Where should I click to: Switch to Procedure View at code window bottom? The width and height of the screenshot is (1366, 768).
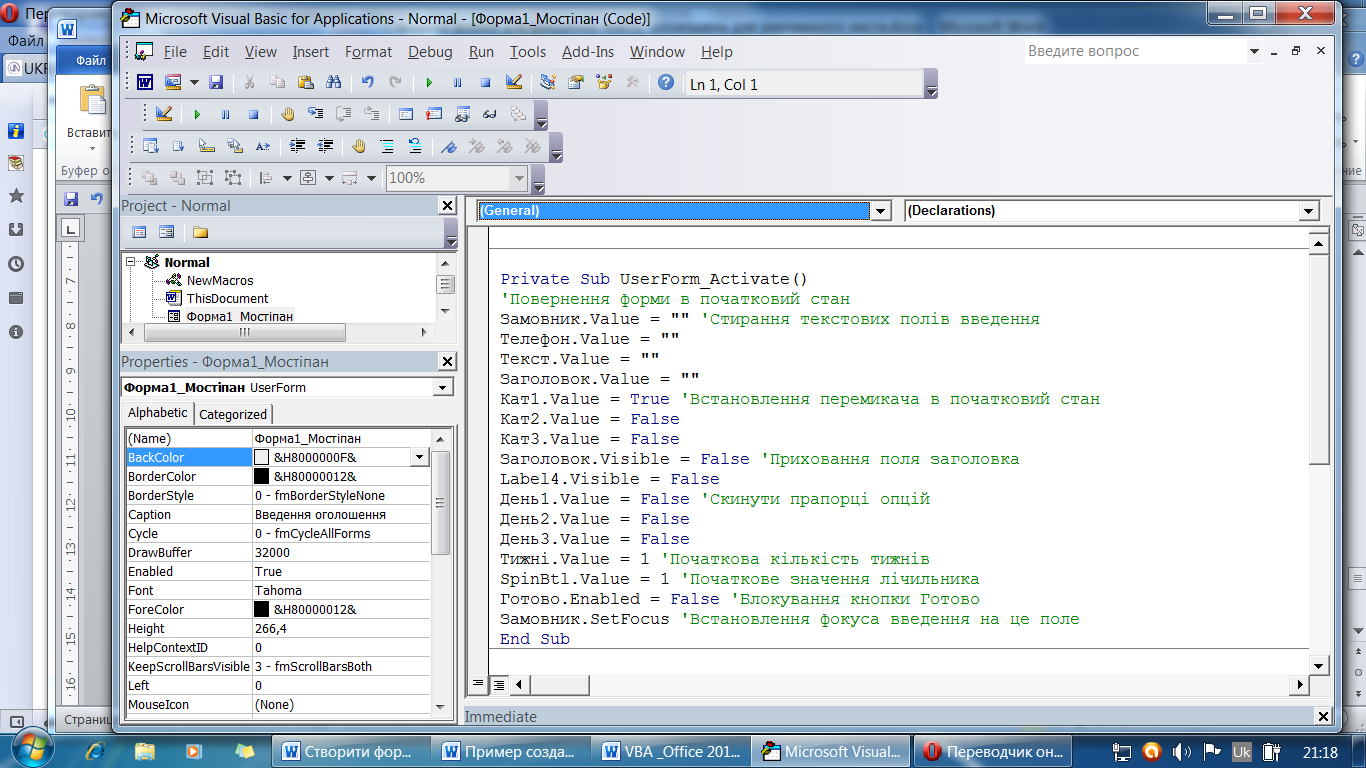click(478, 684)
